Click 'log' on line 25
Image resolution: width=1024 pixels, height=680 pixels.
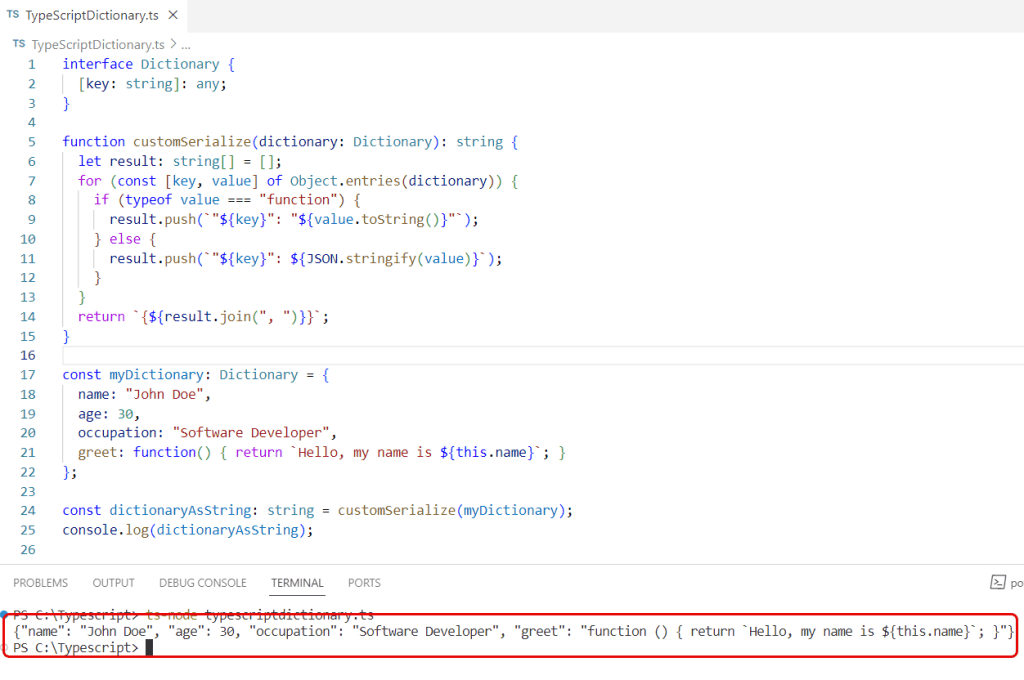[137, 530]
